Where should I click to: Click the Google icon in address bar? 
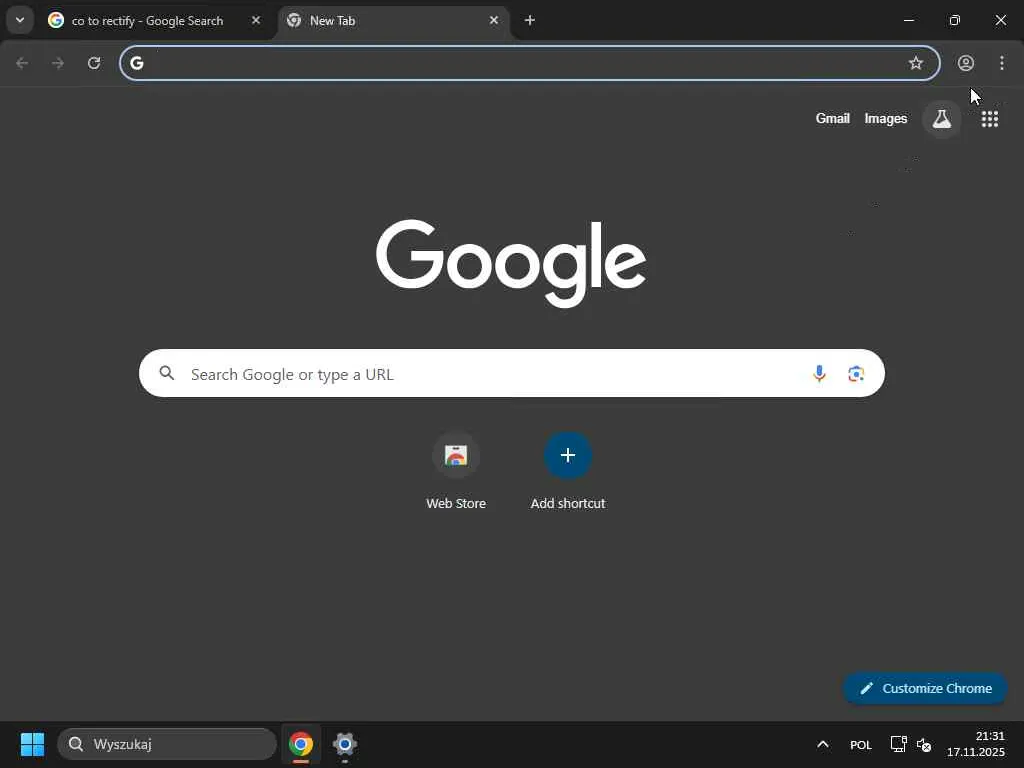(x=136, y=63)
